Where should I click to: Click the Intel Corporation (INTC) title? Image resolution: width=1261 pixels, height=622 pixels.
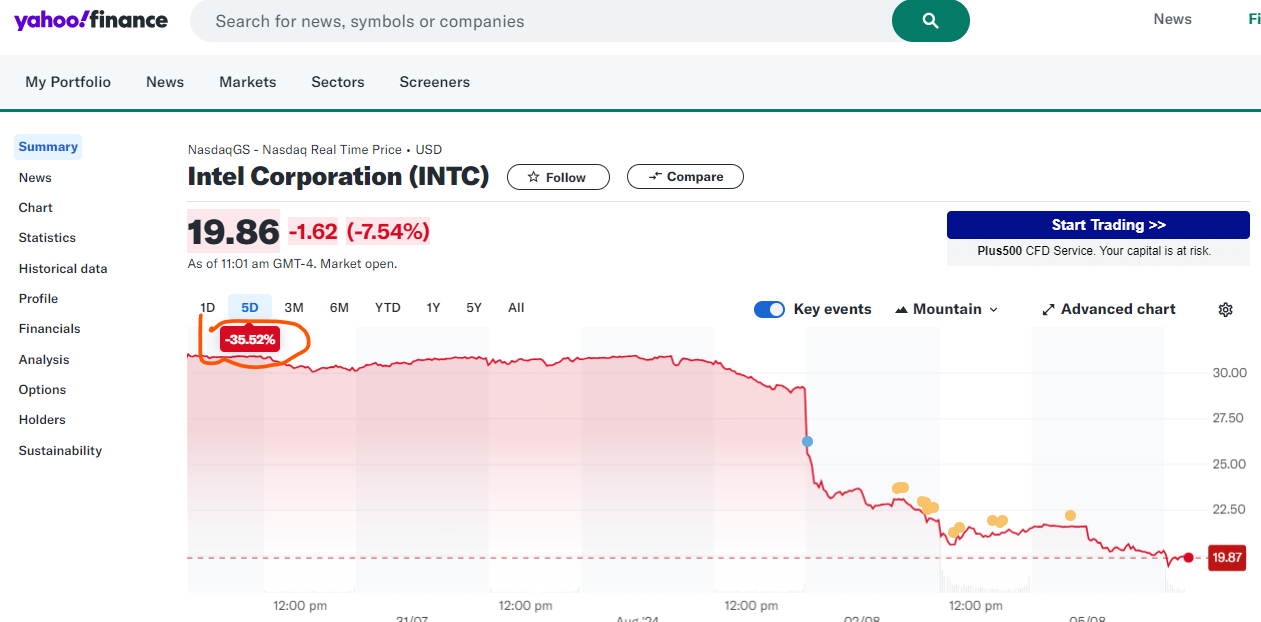[339, 177]
